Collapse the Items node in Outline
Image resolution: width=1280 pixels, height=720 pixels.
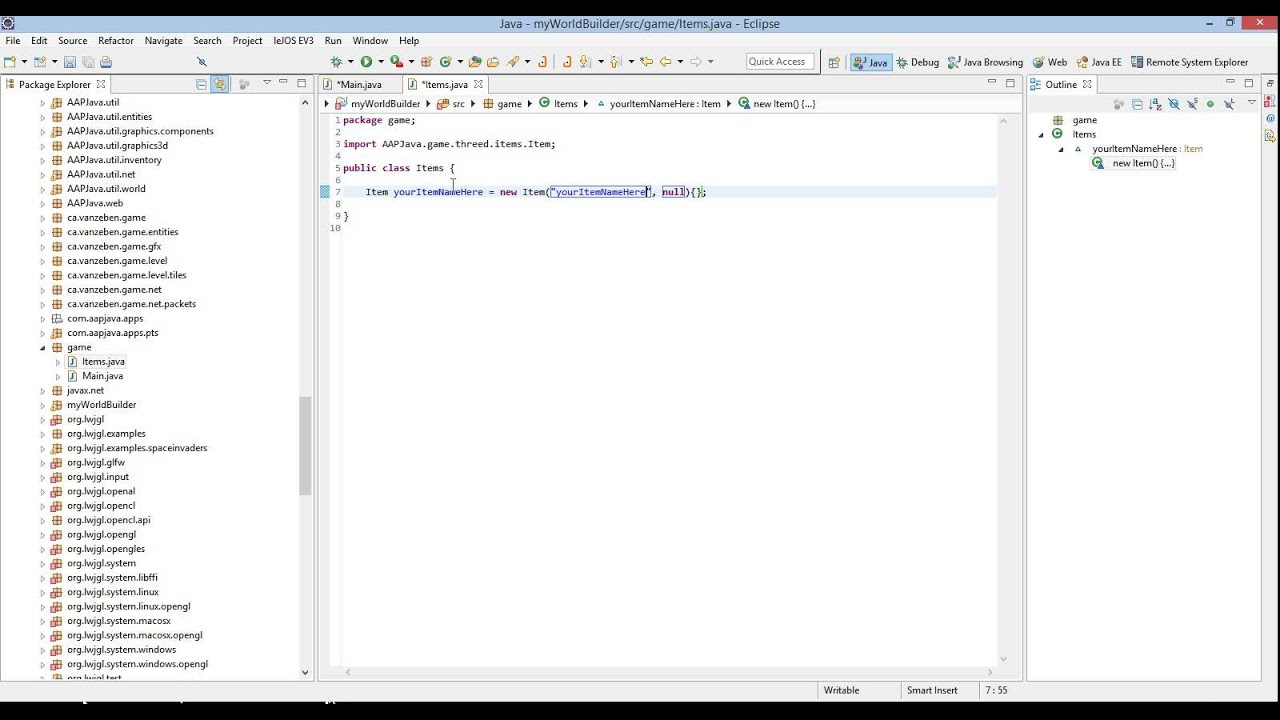1041,134
